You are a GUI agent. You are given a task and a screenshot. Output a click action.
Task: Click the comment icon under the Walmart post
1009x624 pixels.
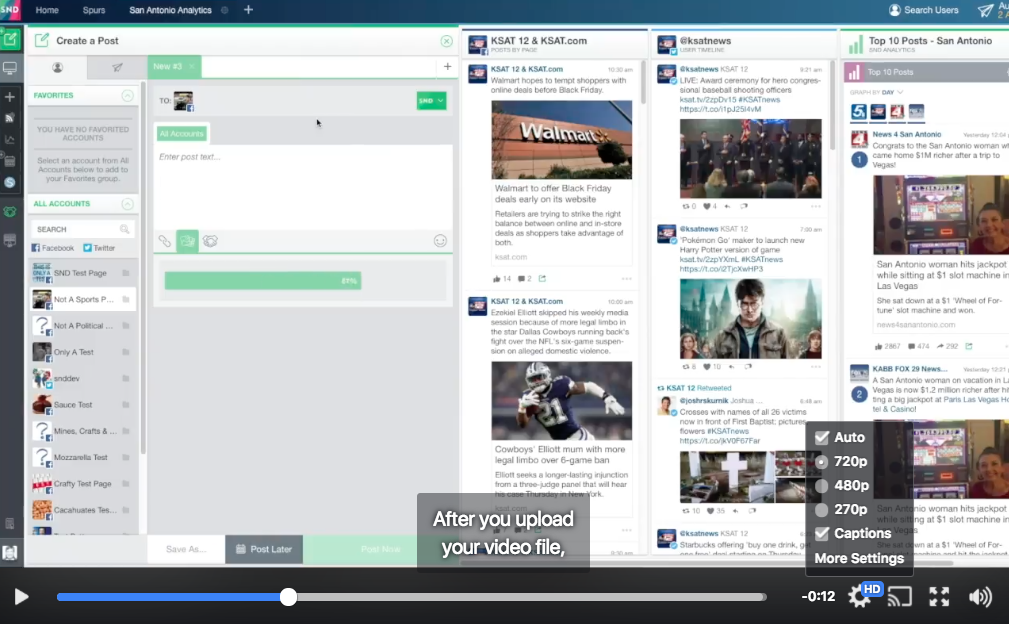(521, 279)
